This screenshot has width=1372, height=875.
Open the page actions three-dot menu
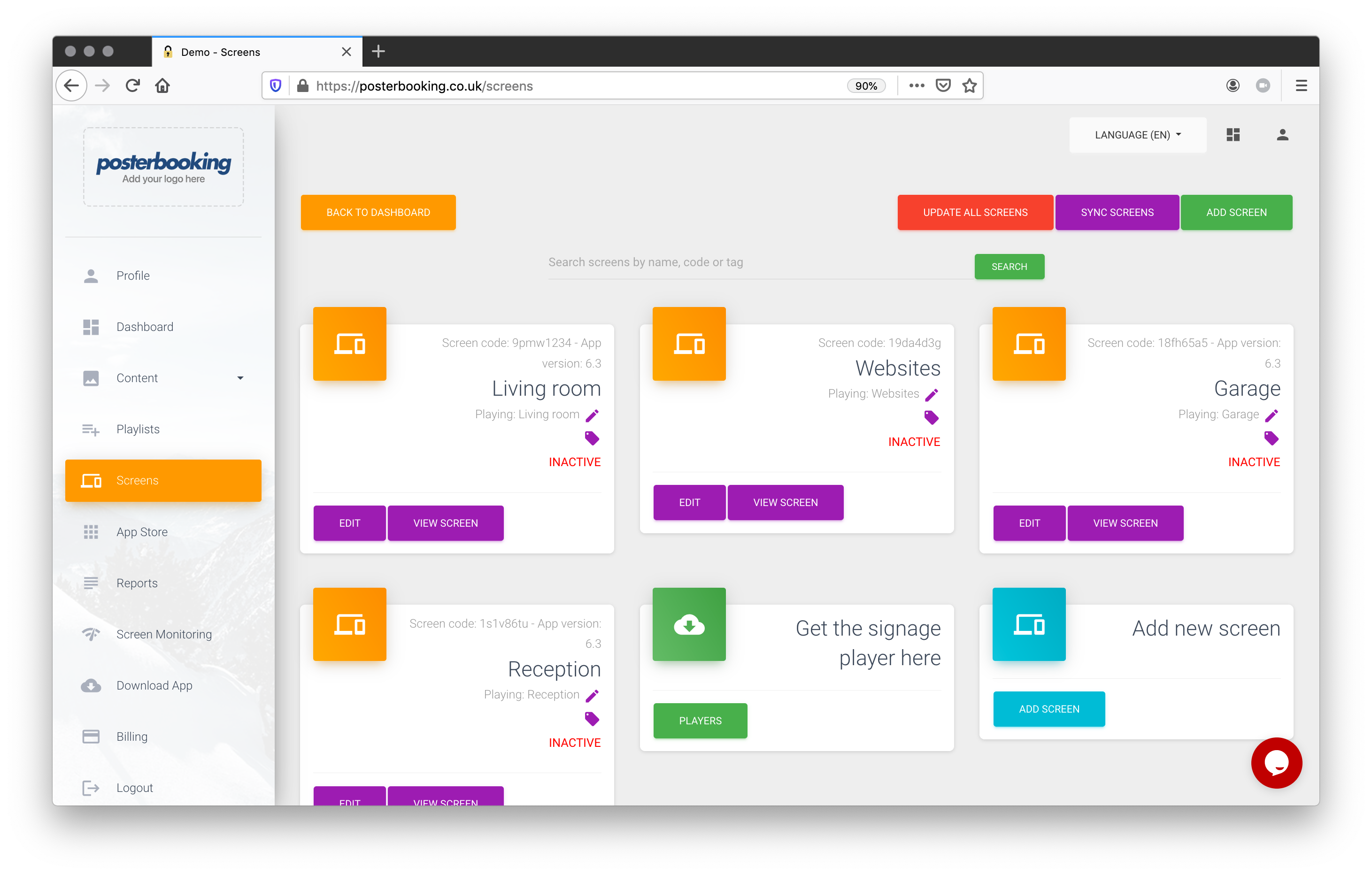[x=916, y=85]
